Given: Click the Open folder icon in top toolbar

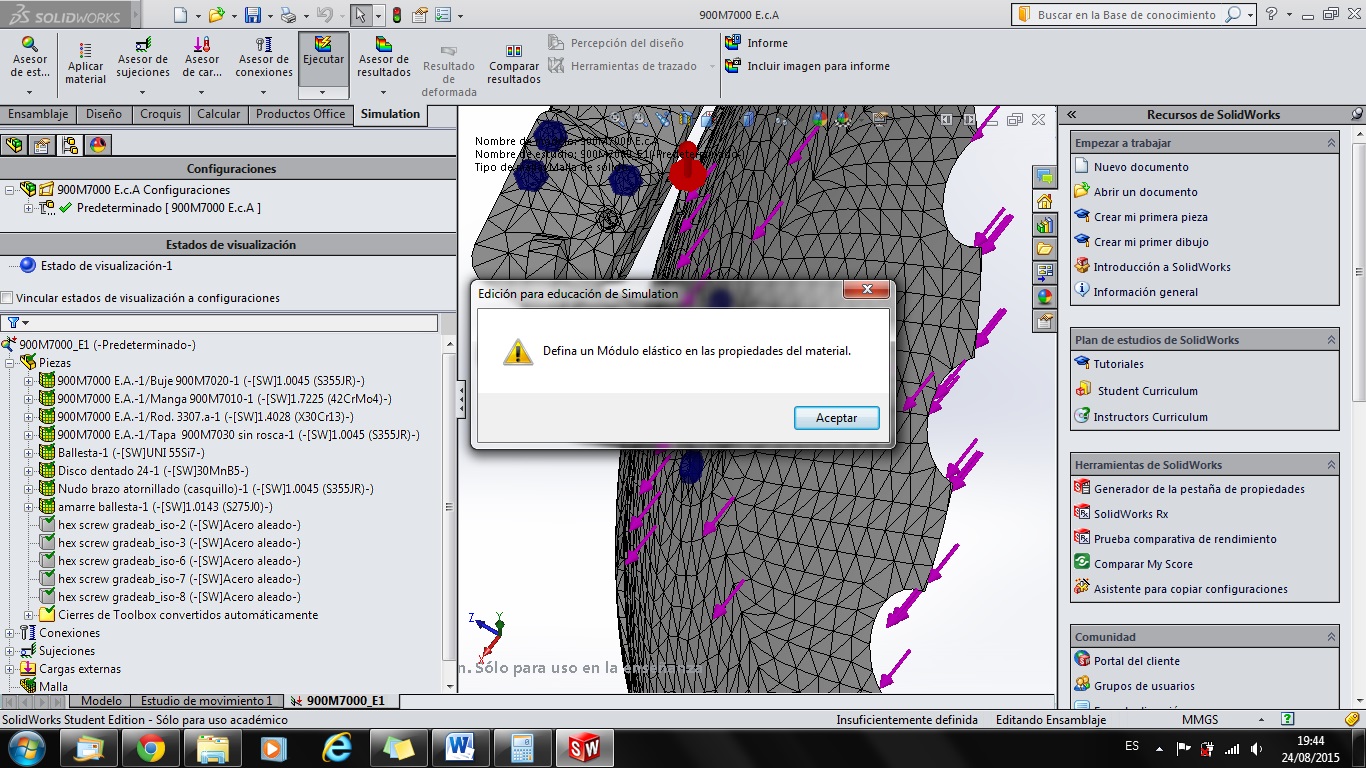Looking at the screenshot, I should (x=217, y=15).
